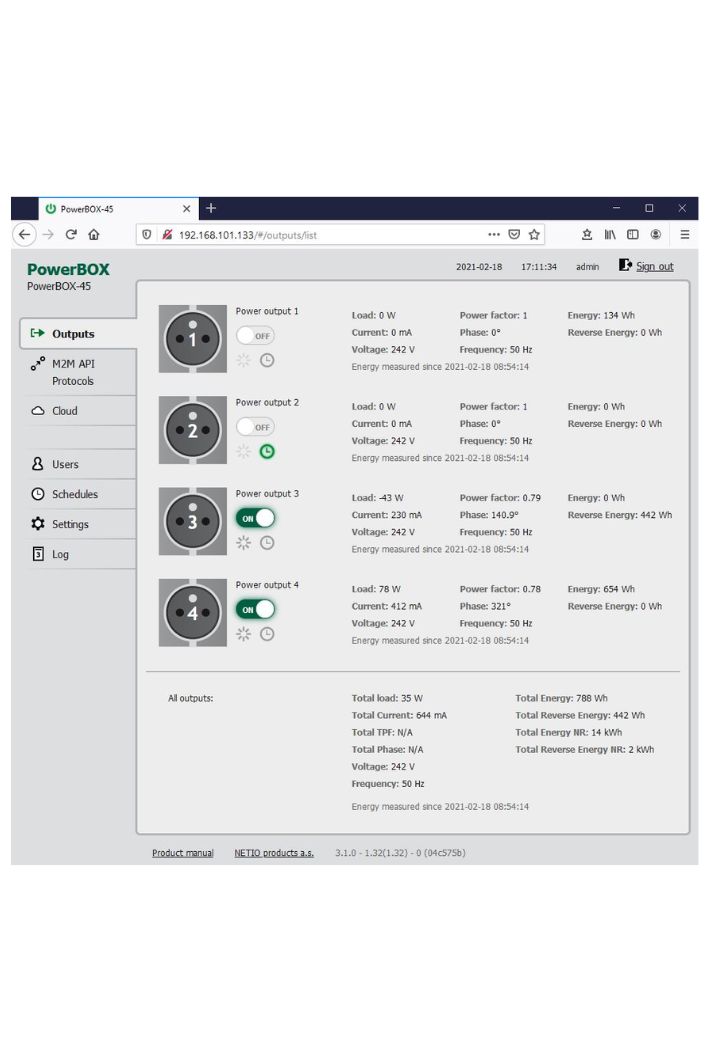Open the Product manual link
This screenshot has width=709, height=1063.
pyautogui.click(x=182, y=853)
